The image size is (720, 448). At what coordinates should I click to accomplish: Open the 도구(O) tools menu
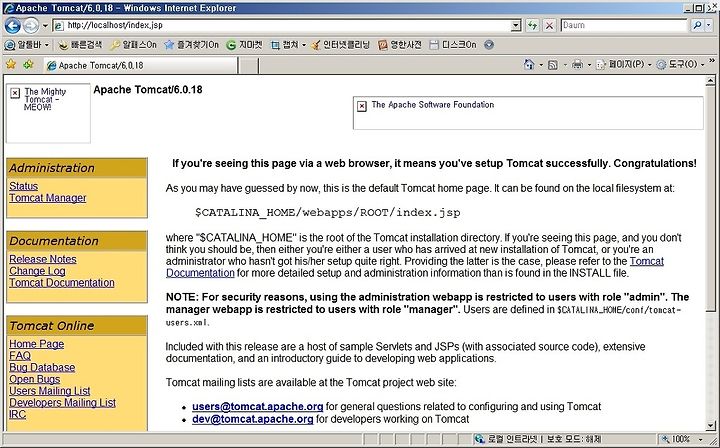pos(681,65)
